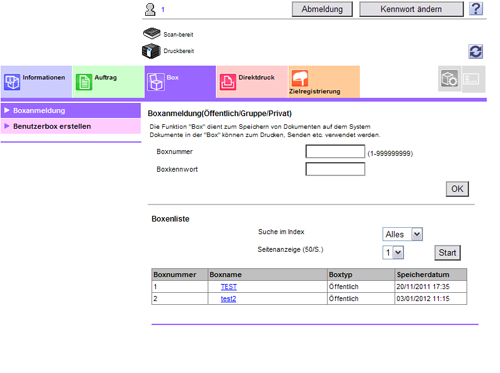
Task: Click the scanner status icon
Action: tap(152, 34)
